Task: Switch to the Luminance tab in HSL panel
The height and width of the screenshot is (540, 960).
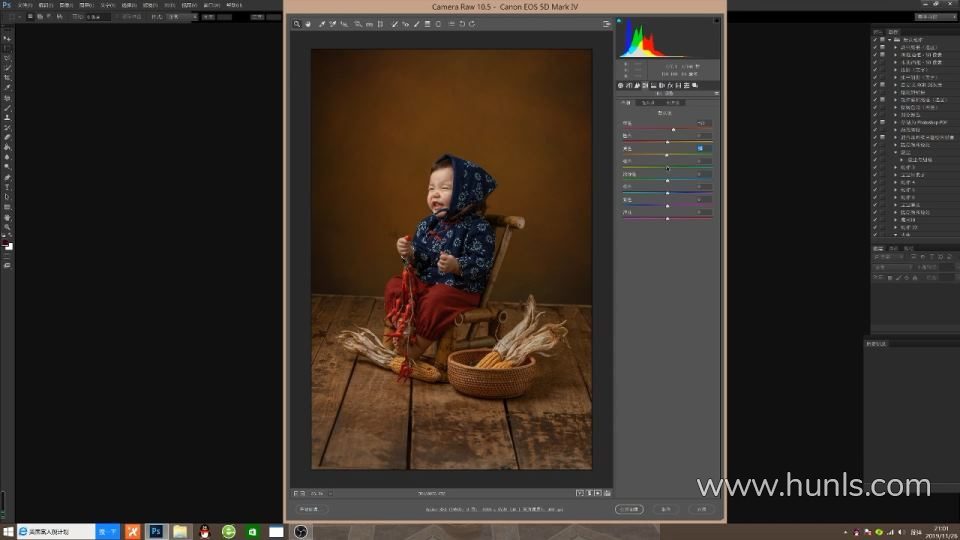Action: 674,102
